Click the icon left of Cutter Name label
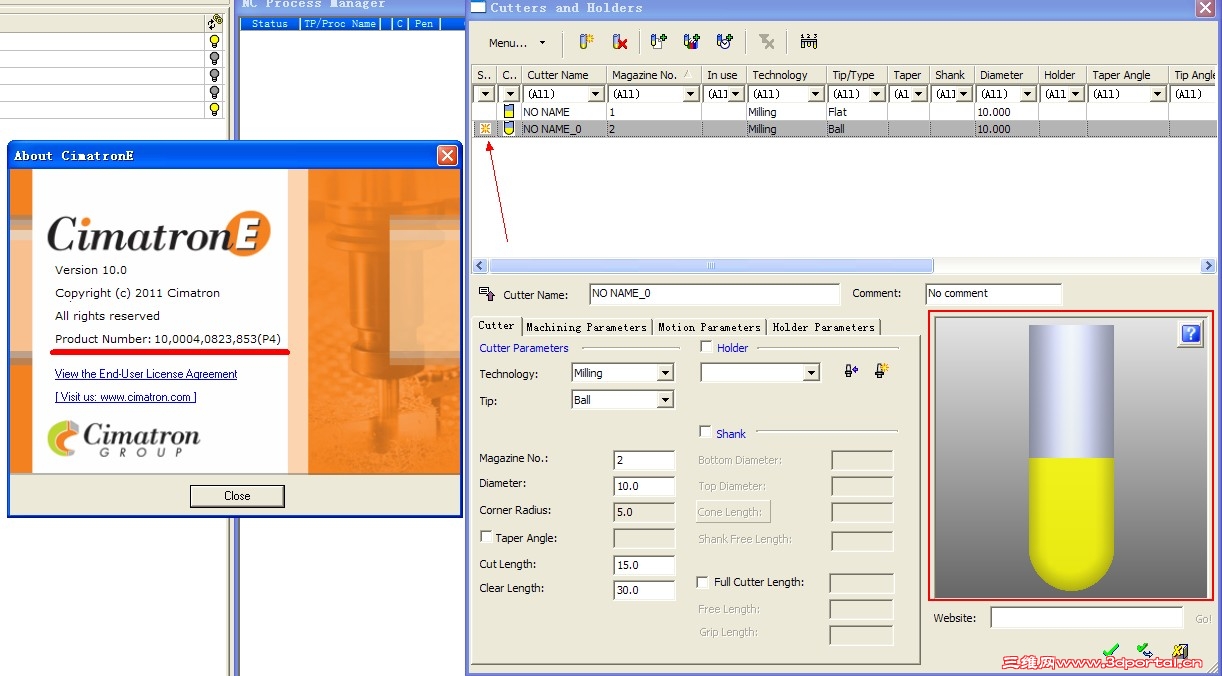This screenshot has height=676, width=1222. coord(487,294)
